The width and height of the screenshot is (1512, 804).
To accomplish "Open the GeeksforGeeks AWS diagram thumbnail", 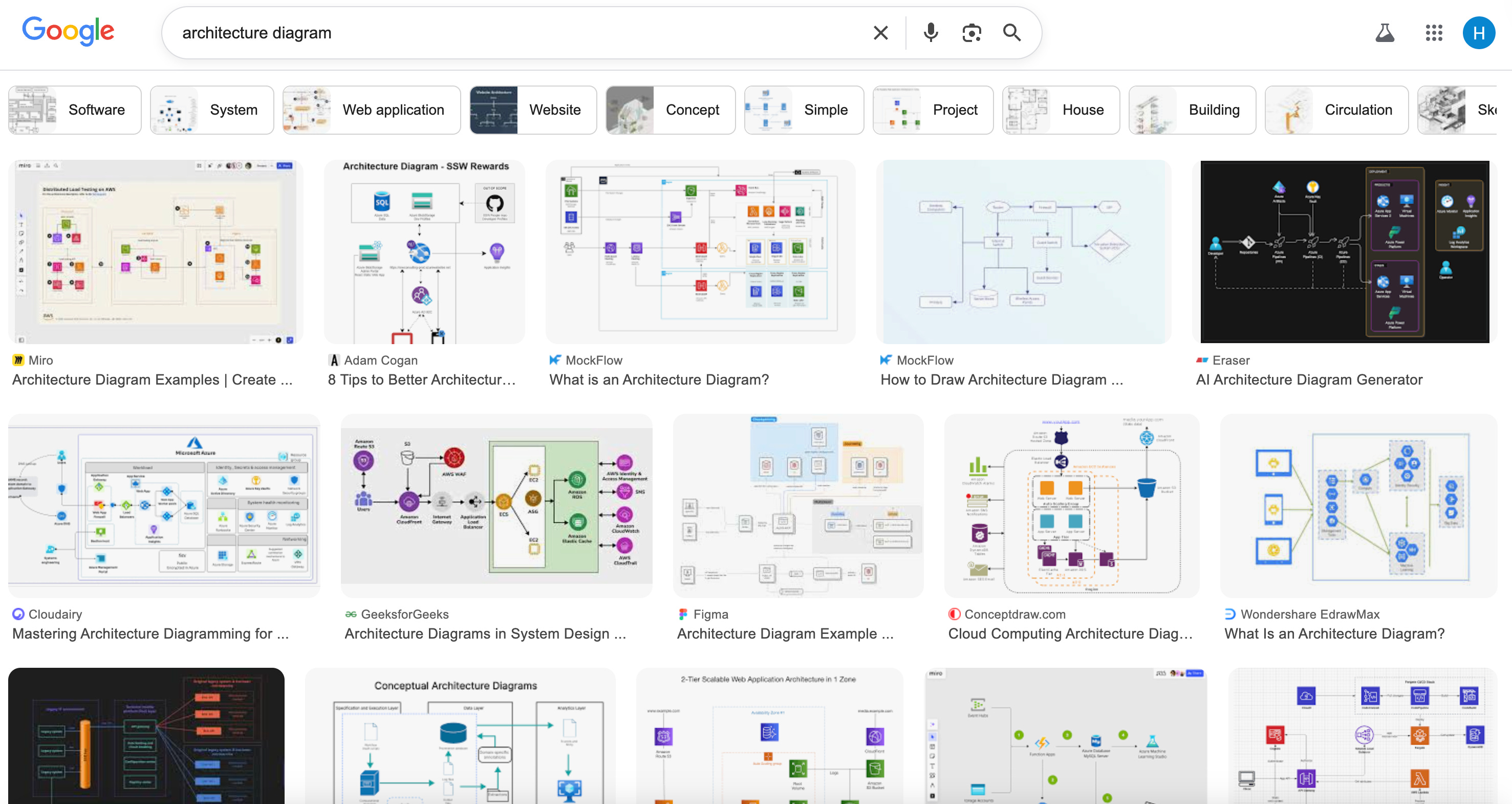I will pyautogui.click(x=496, y=506).
